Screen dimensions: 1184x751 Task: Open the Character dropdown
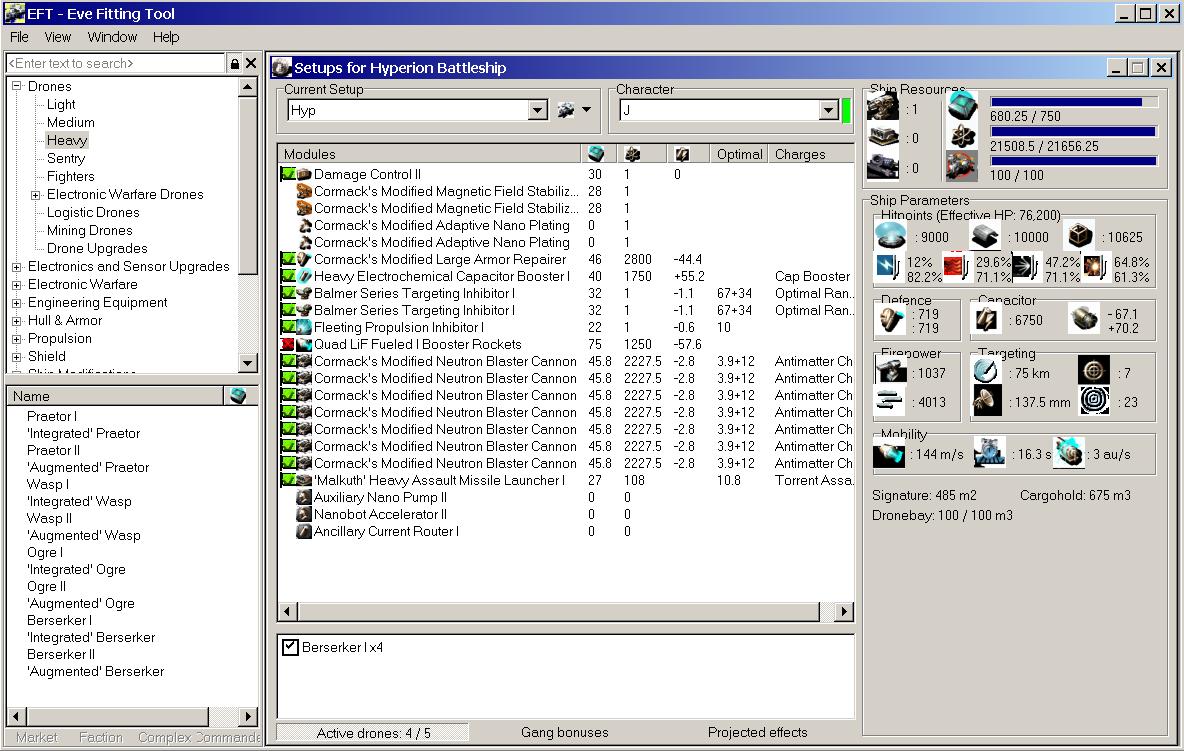828,110
